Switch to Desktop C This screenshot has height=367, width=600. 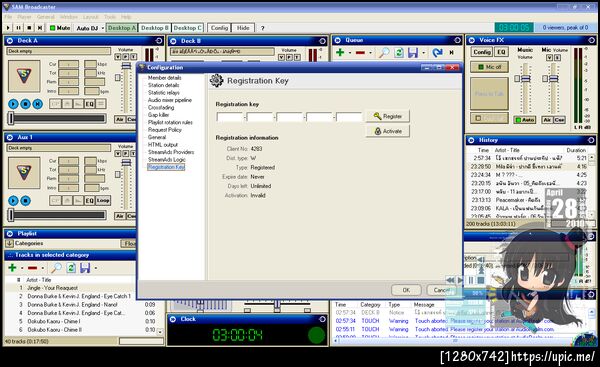point(188,28)
